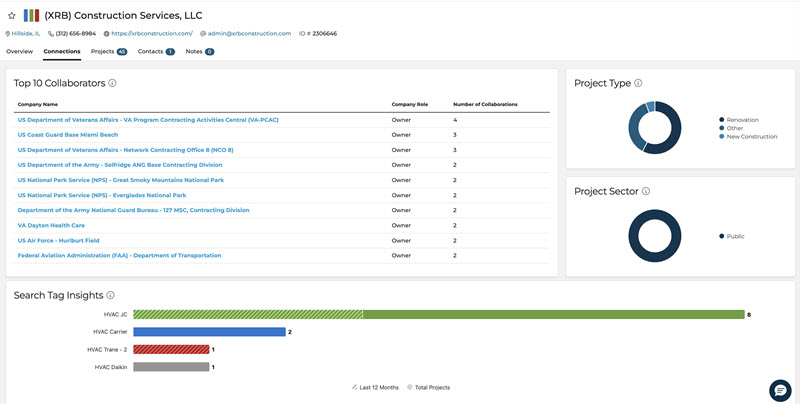
Task: Click the Project Sector donut chart
Action: (x=655, y=236)
